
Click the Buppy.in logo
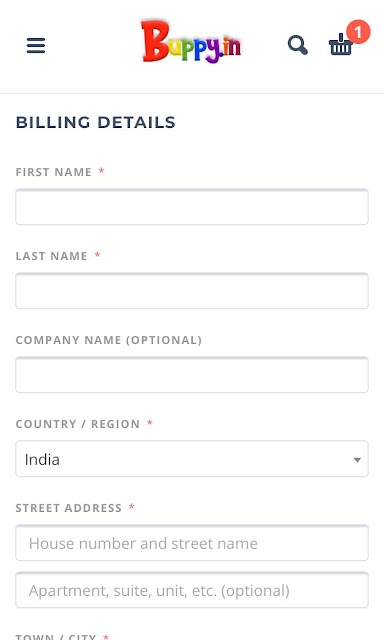coord(191,42)
